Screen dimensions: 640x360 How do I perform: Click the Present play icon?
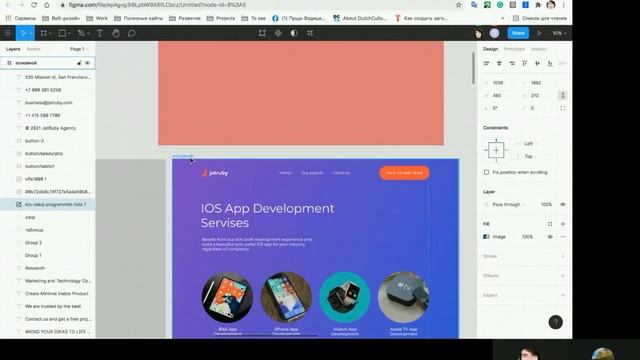[539, 33]
